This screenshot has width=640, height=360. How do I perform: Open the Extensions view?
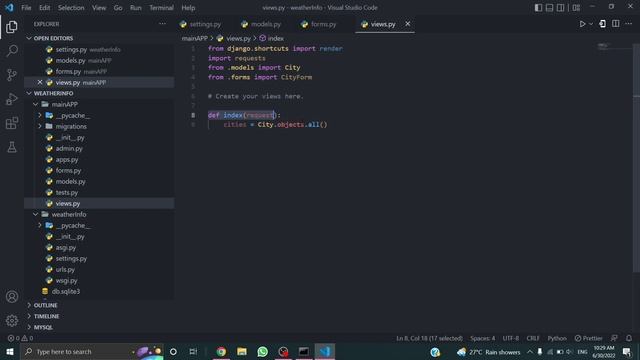[x=12, y=123]
